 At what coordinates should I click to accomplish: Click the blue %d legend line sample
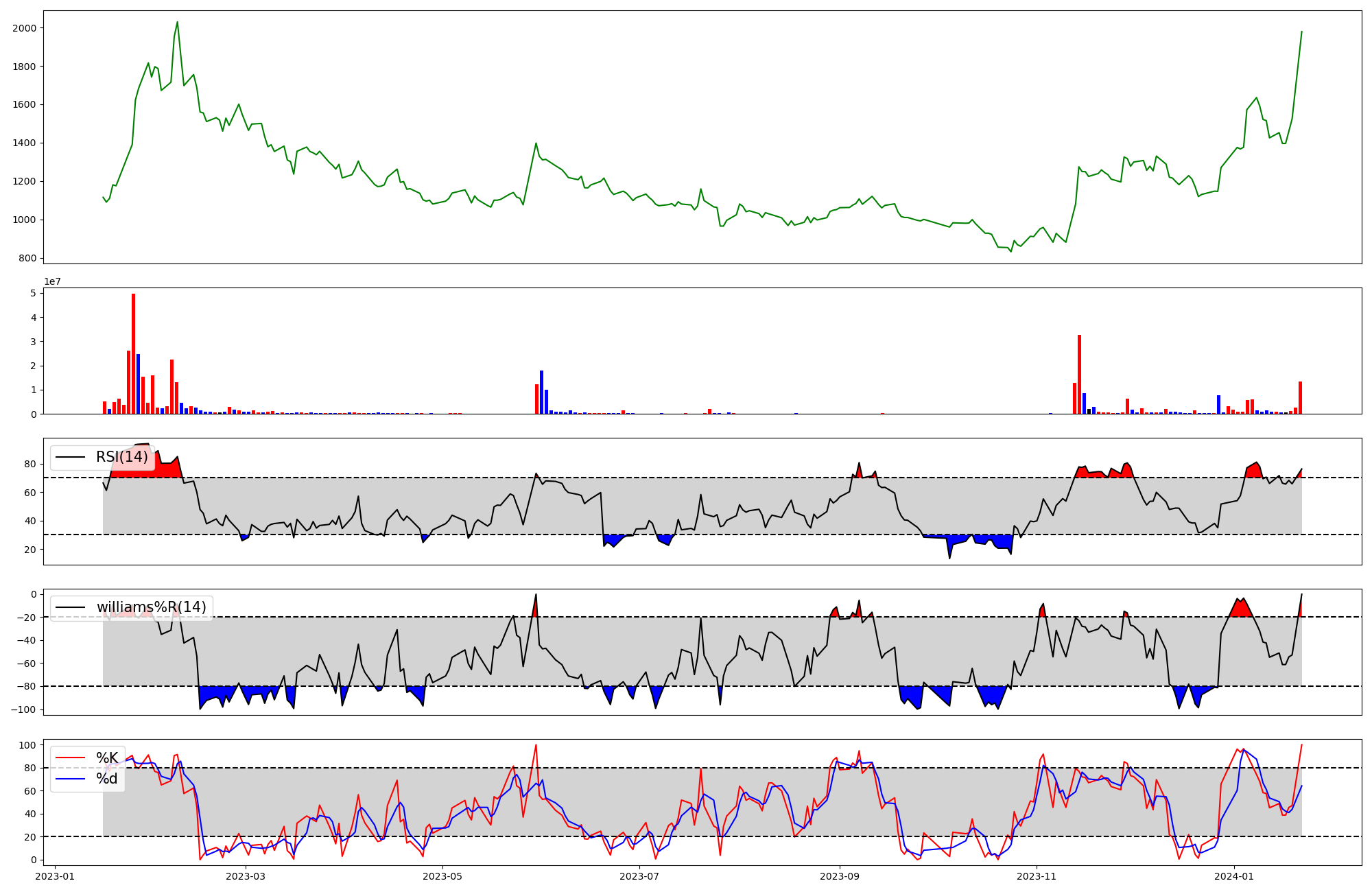click(x=70, y=779)
